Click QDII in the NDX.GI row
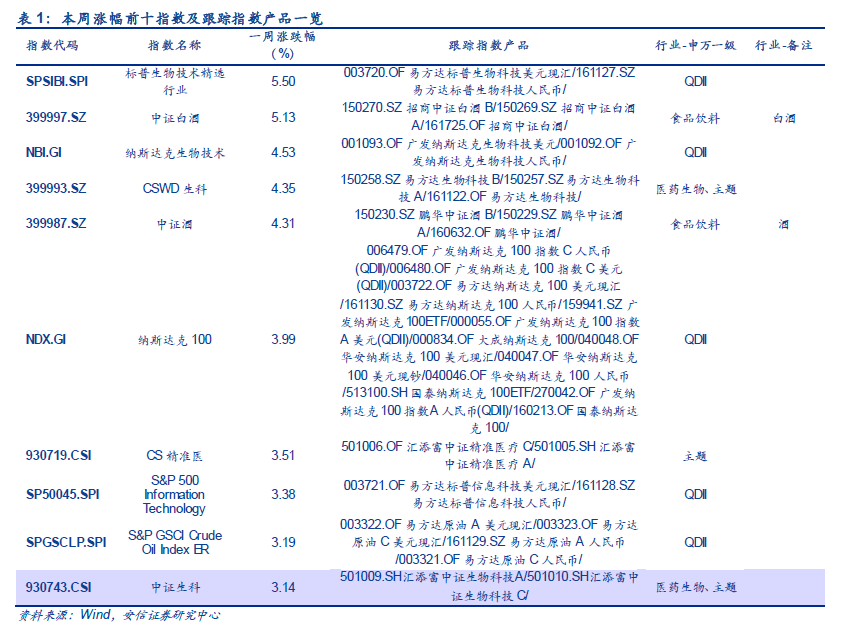843x633 pixels. [x=695, y=339]
